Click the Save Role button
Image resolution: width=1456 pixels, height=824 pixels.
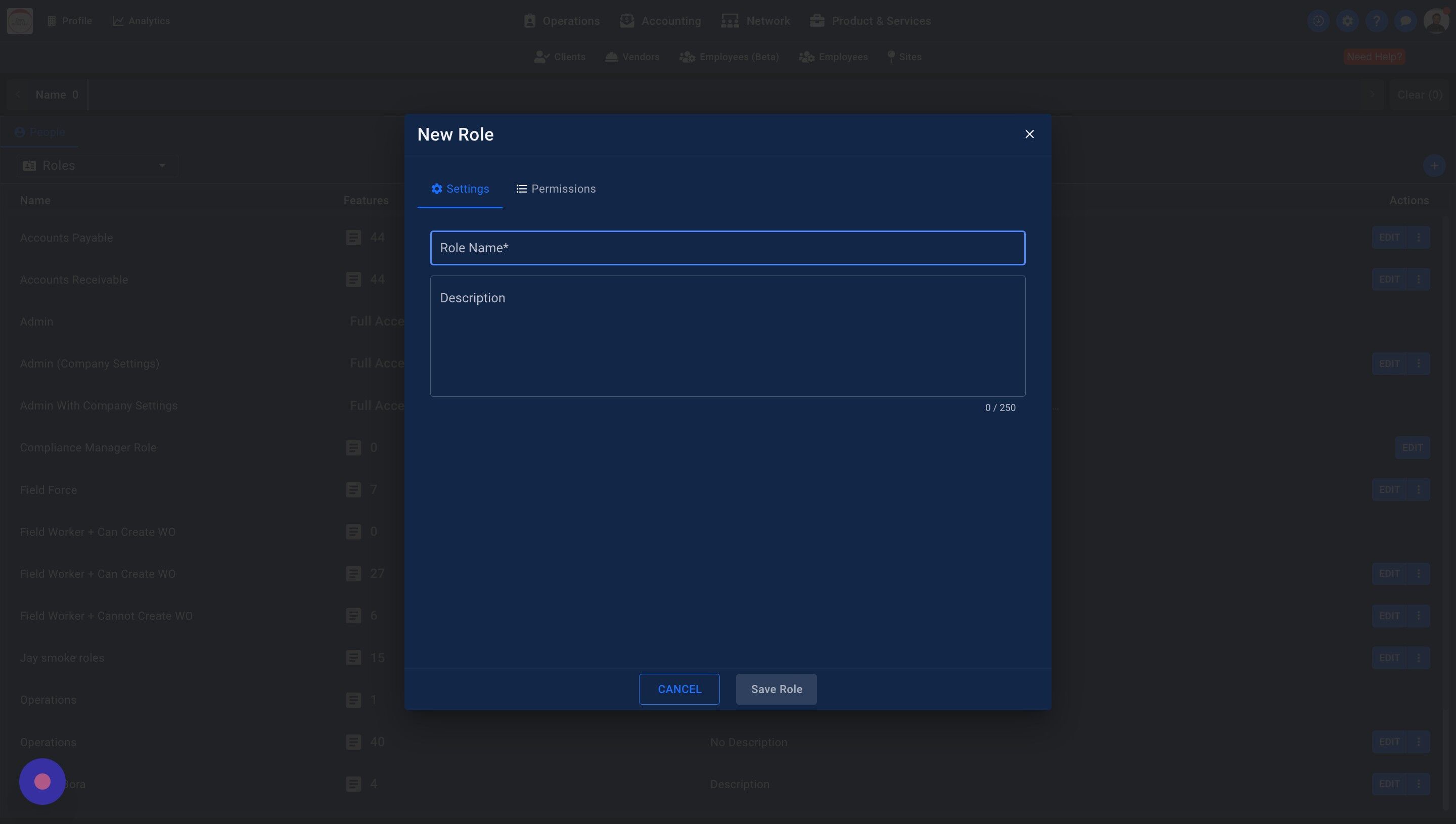pos(776,690)
